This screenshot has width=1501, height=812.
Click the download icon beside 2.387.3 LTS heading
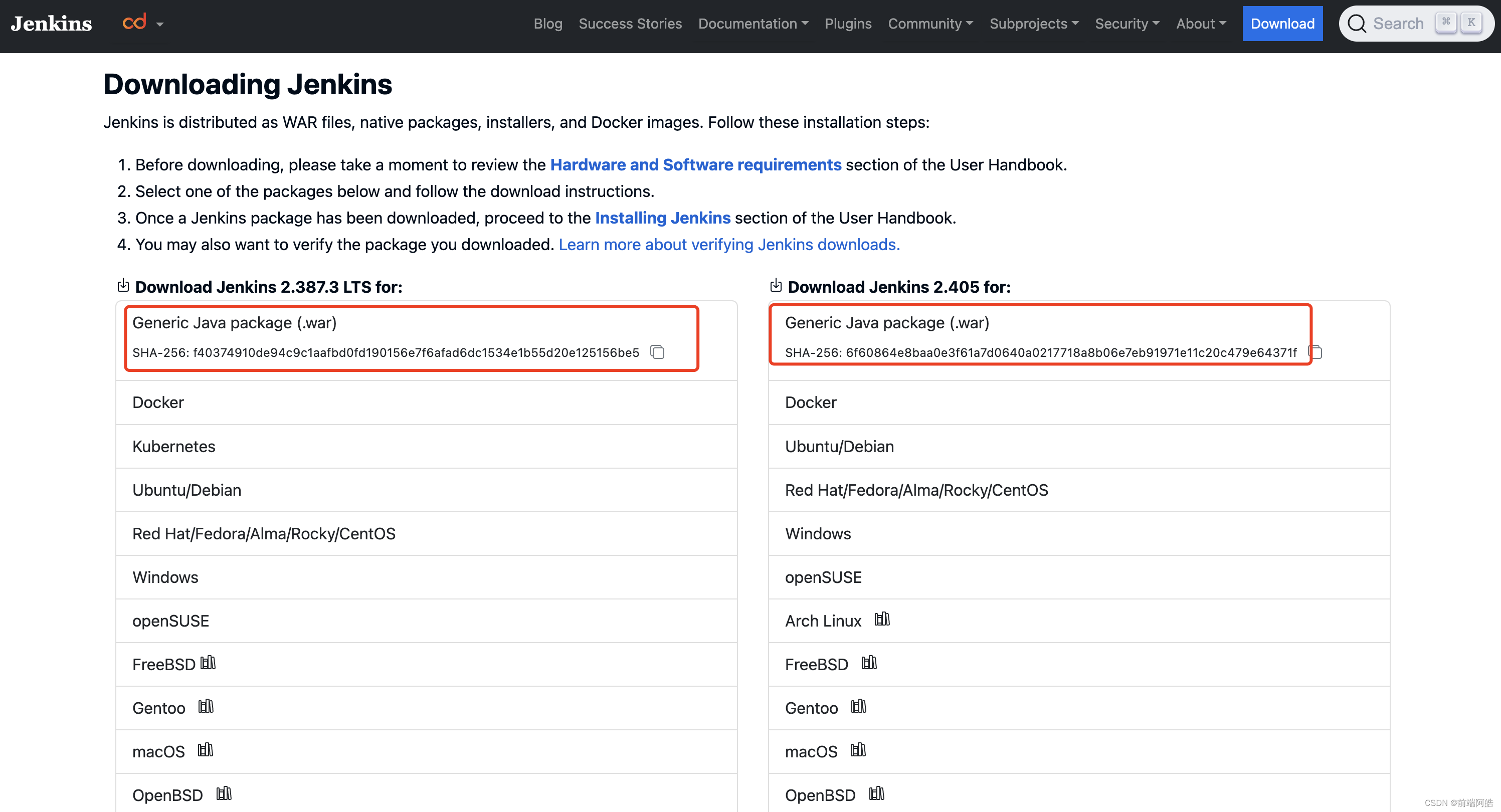tap(123, 285)
